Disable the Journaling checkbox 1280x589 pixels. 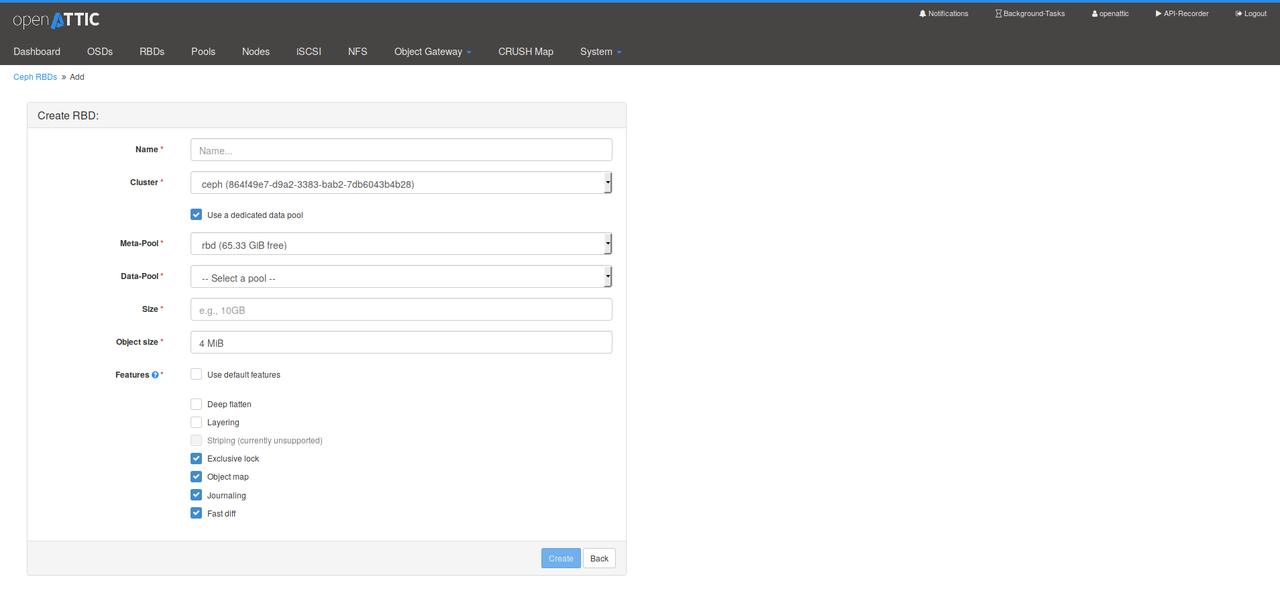[x=196, y=495]
